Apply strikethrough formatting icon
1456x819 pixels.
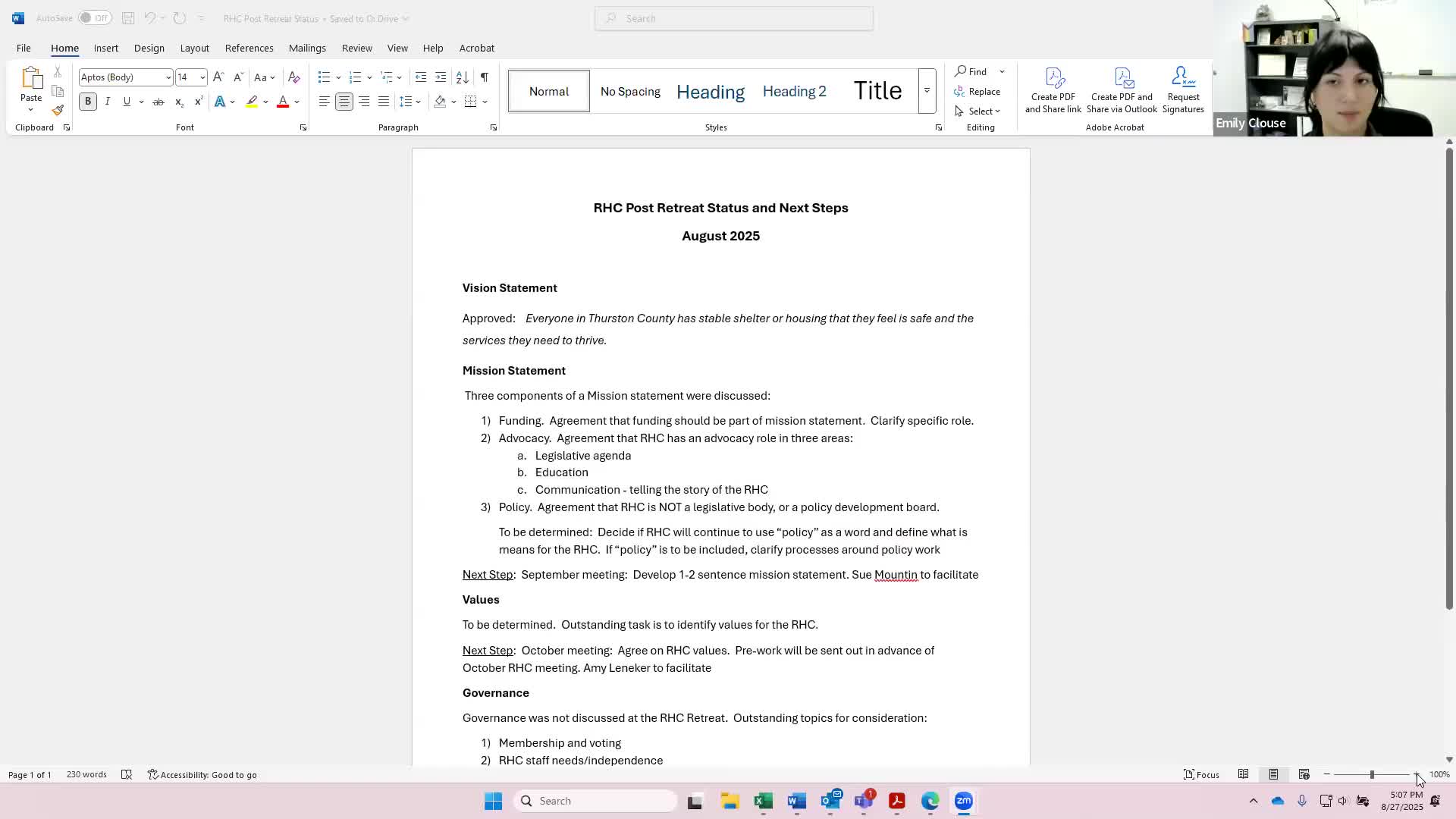[158, 102]
